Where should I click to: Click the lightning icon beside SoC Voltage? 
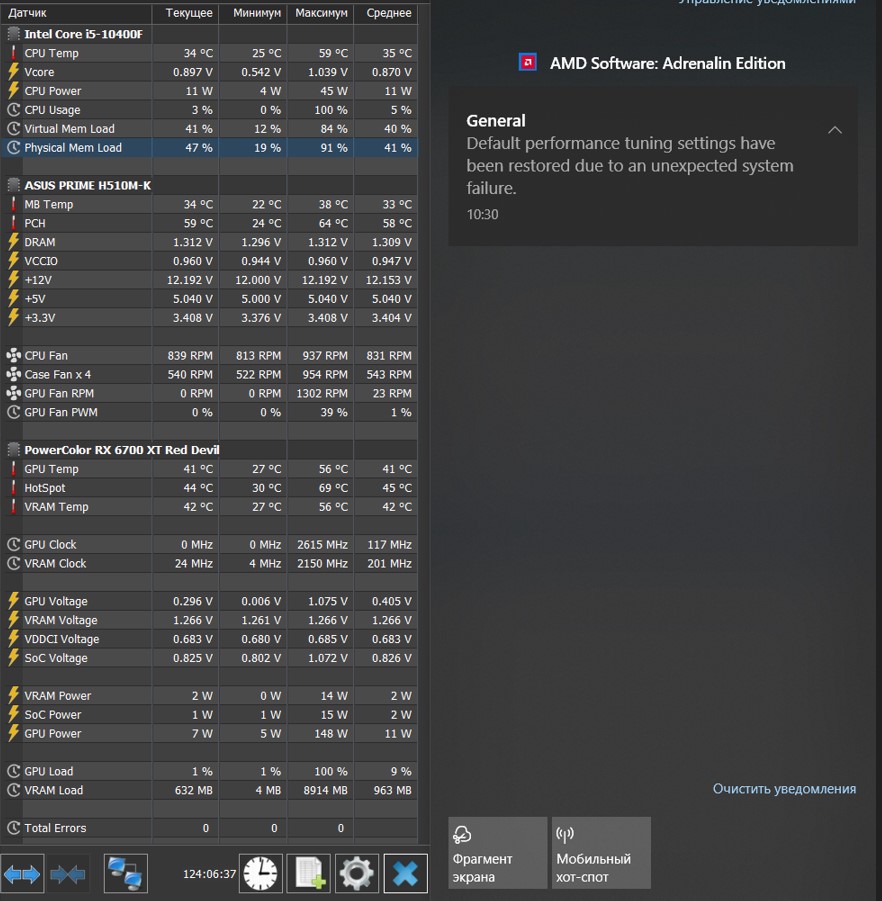[x=13, y=658]
